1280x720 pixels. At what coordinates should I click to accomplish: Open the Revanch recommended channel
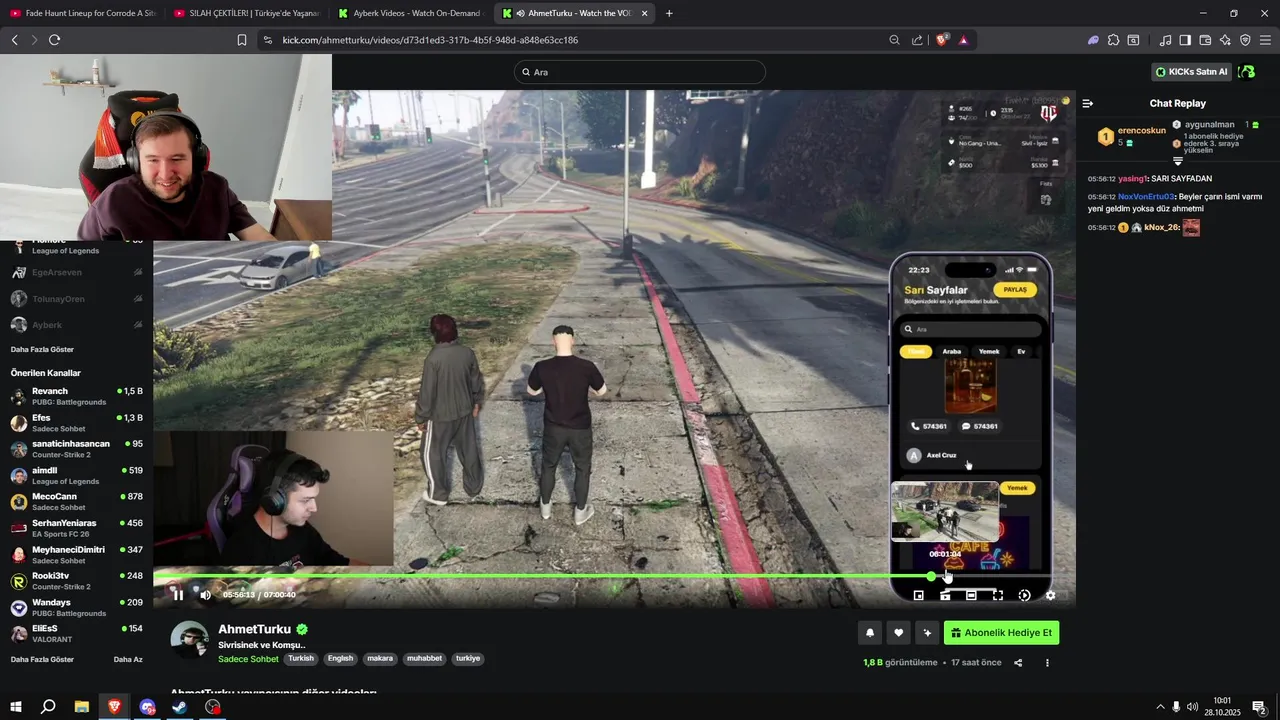click(x=77, y=396)
